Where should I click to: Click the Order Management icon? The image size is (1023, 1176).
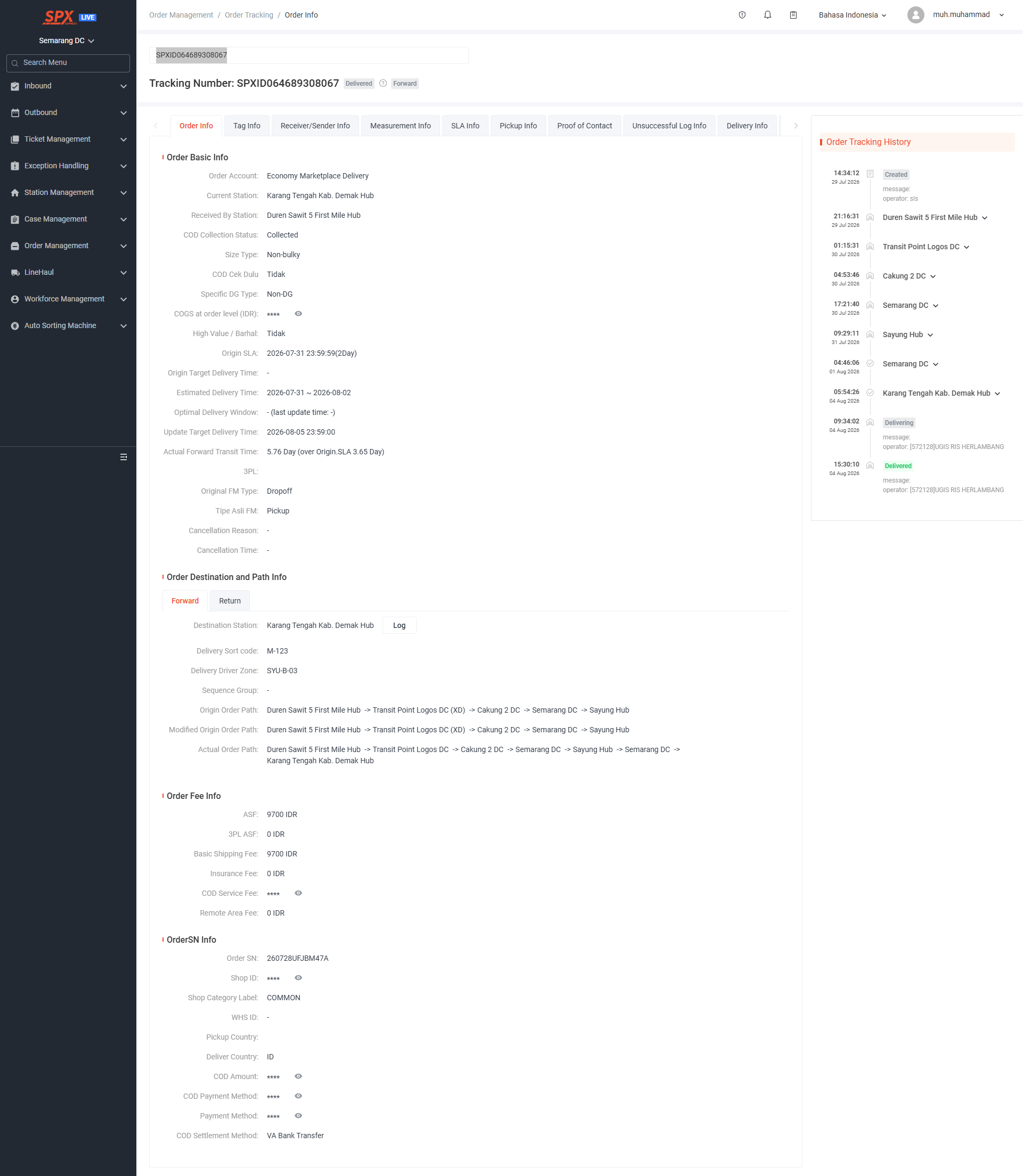pyautogui.click(x=15, y=246)
